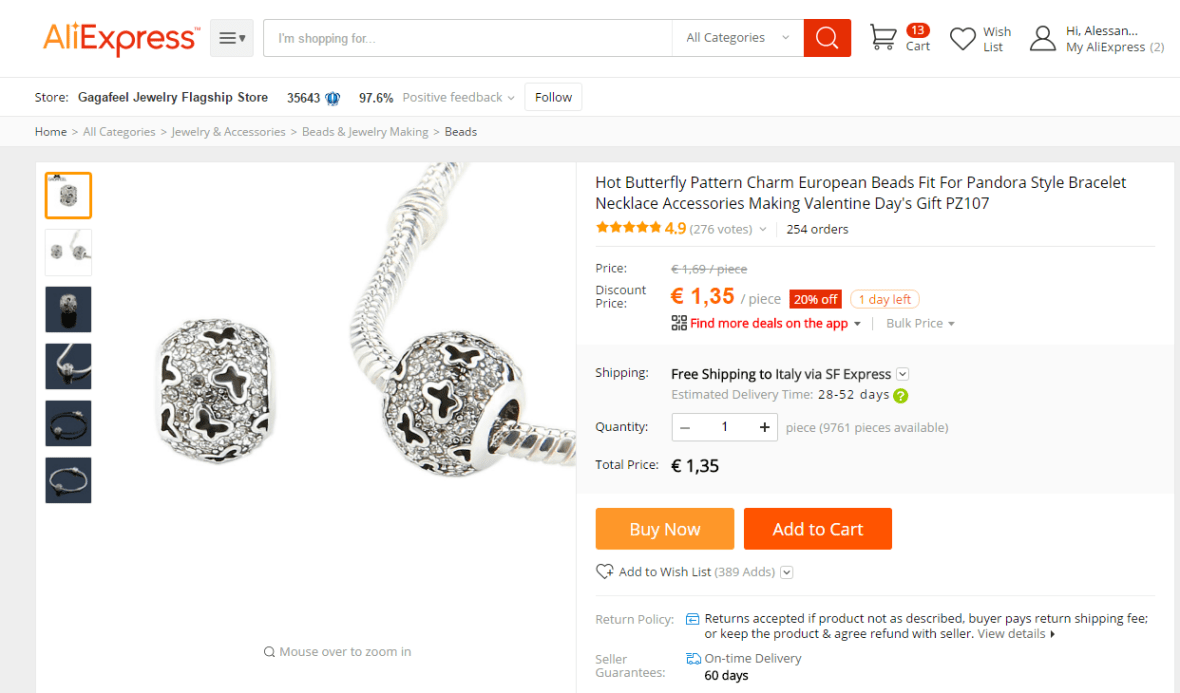Click the Beads & Jewelry Making breadcrumb
The height and width of the screenshot is (693, 1180).
[x=365, y=132]
